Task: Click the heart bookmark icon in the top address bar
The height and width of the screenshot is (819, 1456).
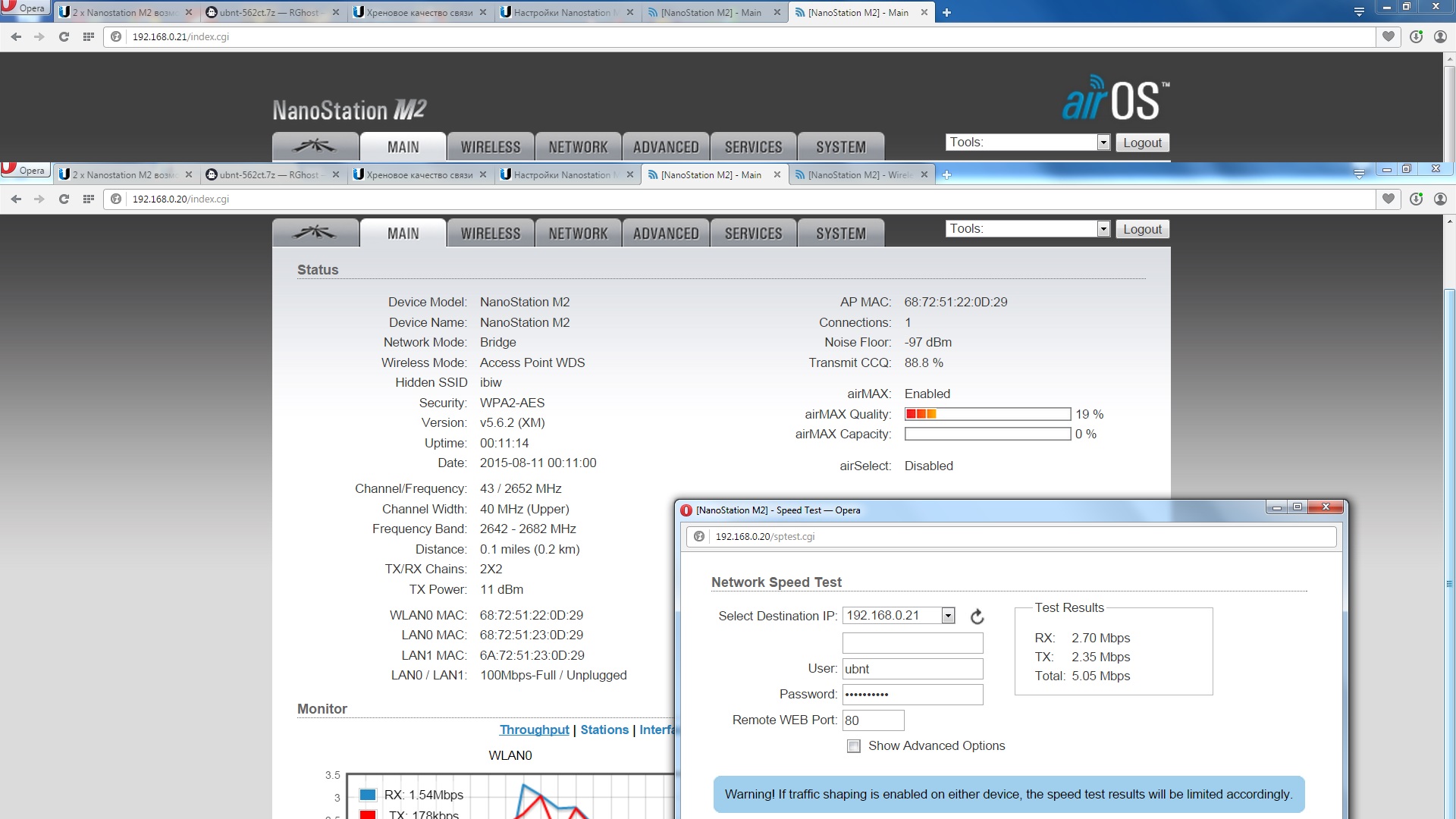Action: [1389, 36]
